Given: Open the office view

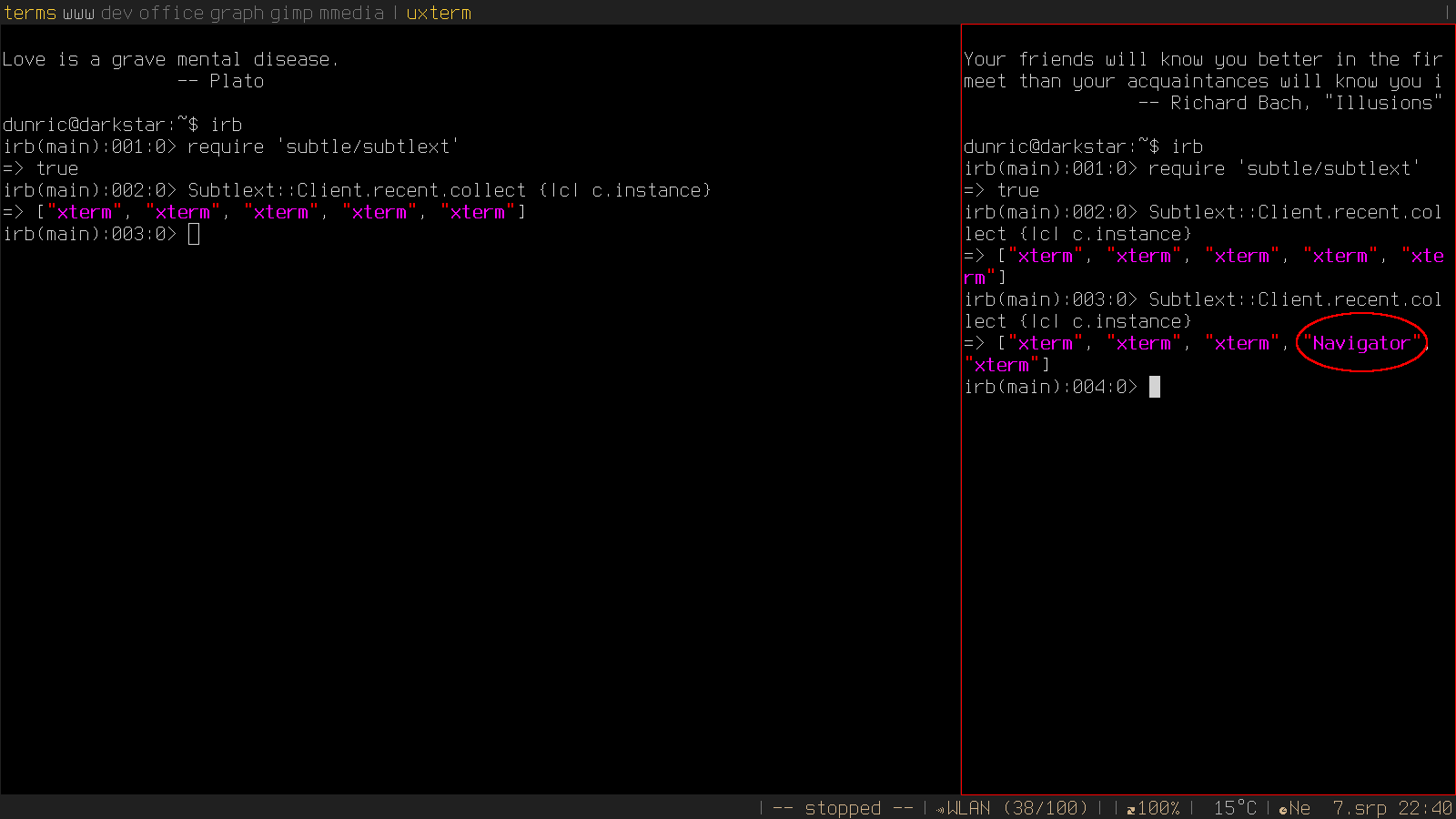Looking at the screenshot, I should click(x=171, y=13).
